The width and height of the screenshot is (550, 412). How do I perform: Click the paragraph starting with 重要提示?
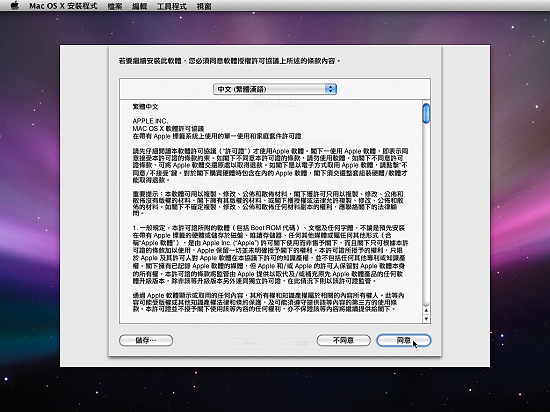tap(268, 203)
